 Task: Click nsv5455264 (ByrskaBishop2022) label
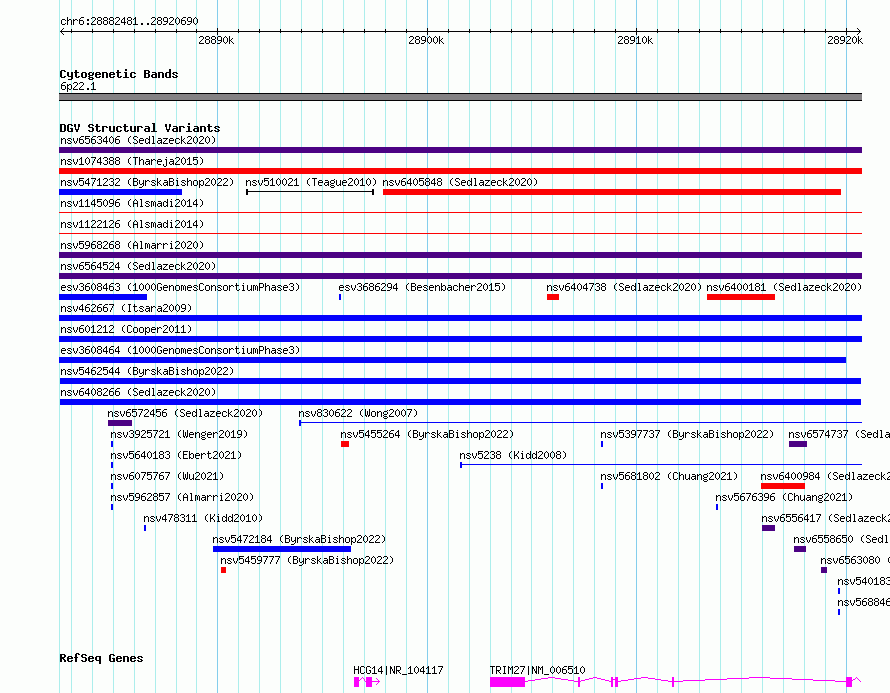427,434
